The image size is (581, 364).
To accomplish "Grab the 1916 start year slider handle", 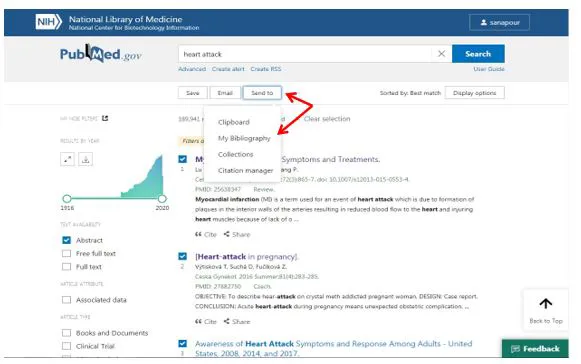I will pos(67,198).
